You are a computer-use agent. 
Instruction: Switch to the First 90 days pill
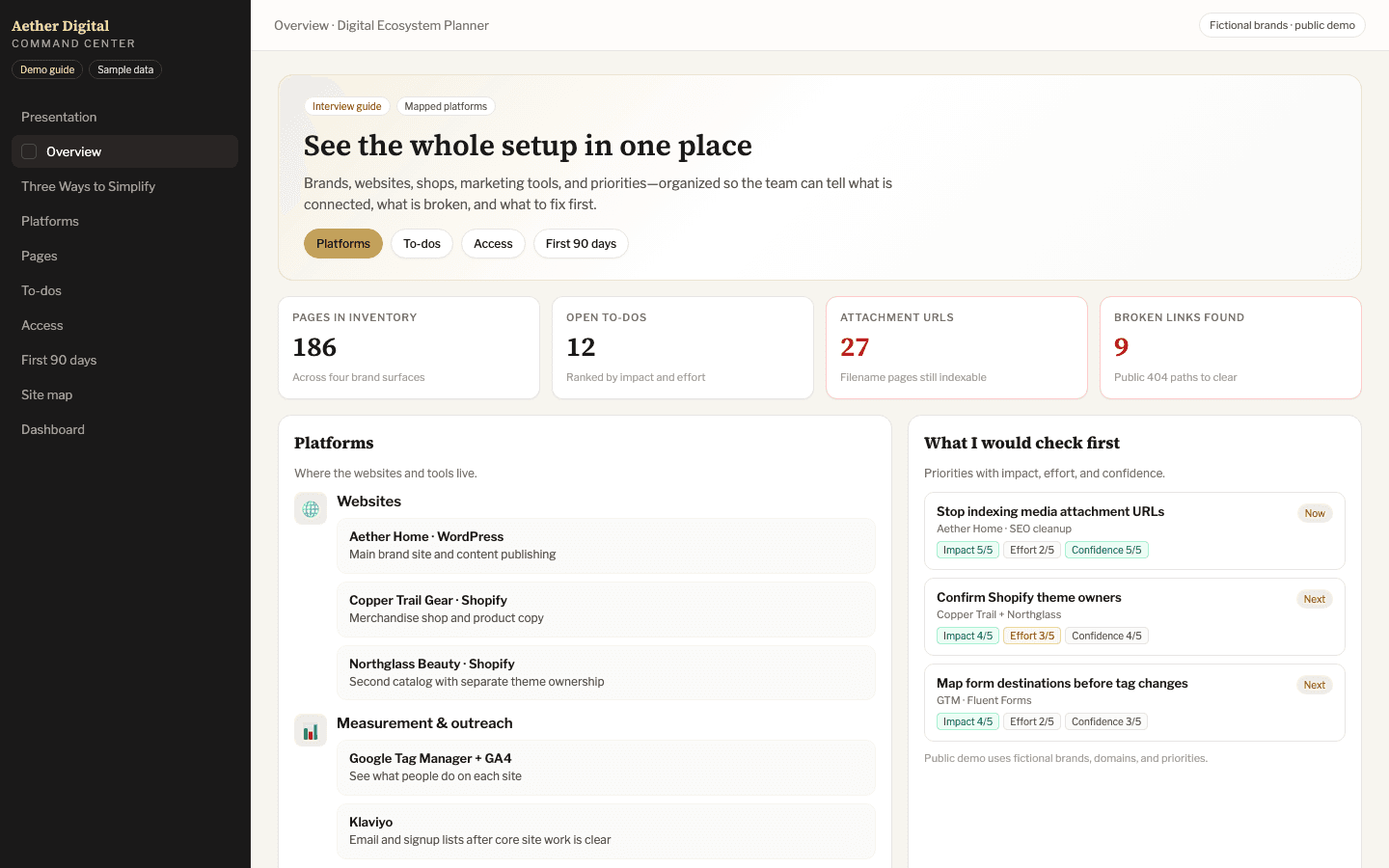click(581, 244)
